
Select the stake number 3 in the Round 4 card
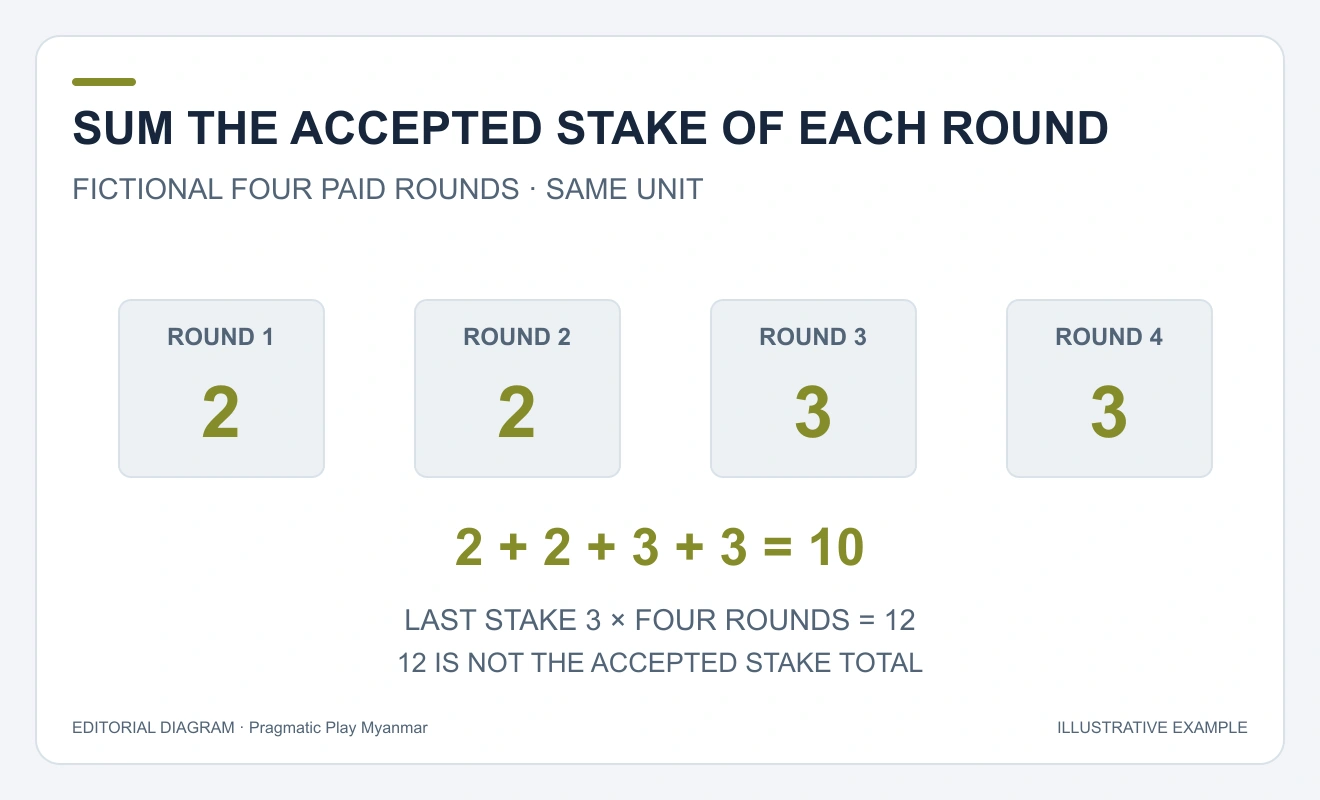(1109, 413)
